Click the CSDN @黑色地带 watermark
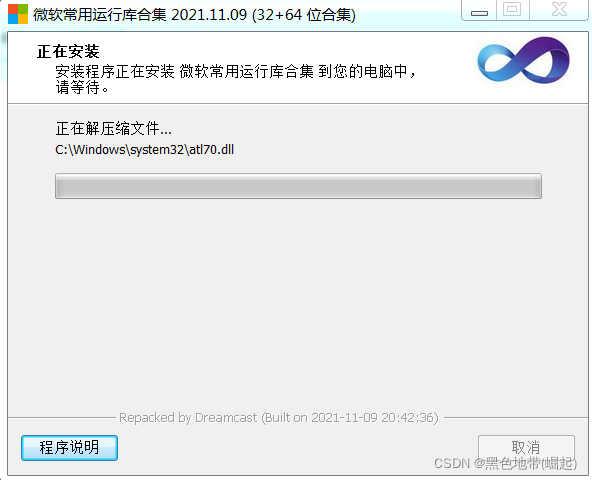The height and width of the screenshot is (480, 592). point(505,463)
